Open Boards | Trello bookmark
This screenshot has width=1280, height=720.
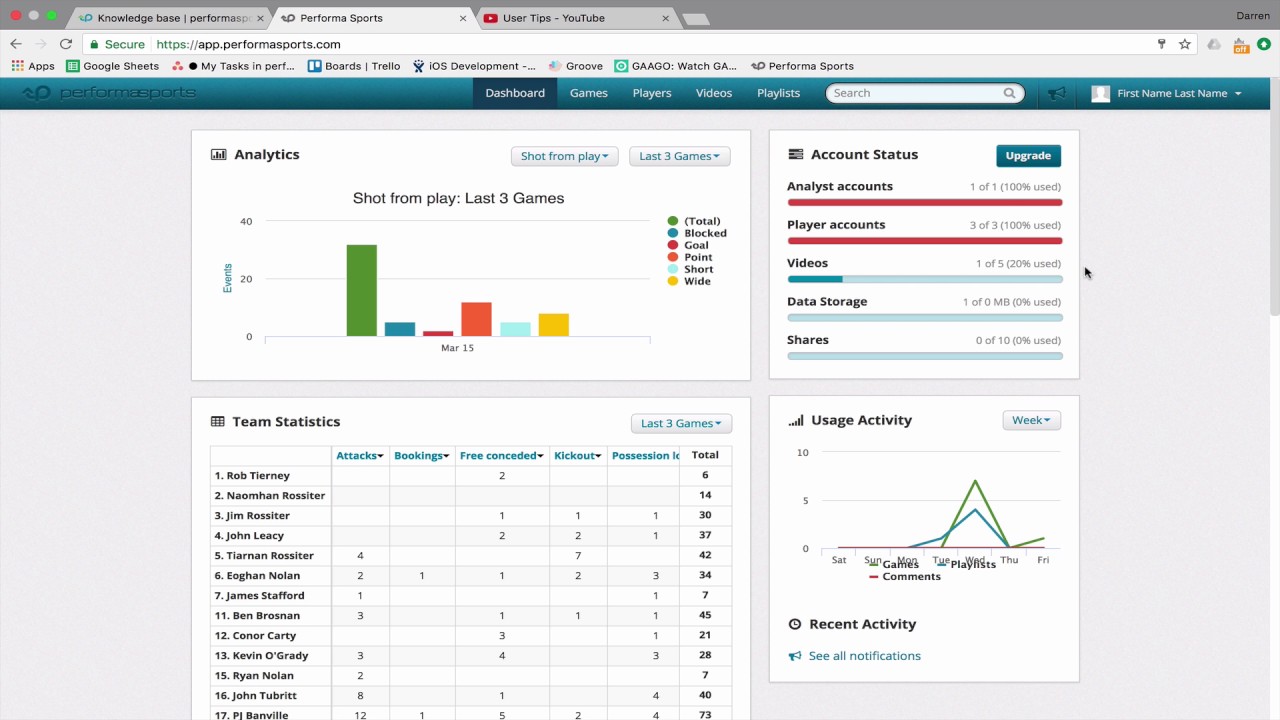coord(354,66)
